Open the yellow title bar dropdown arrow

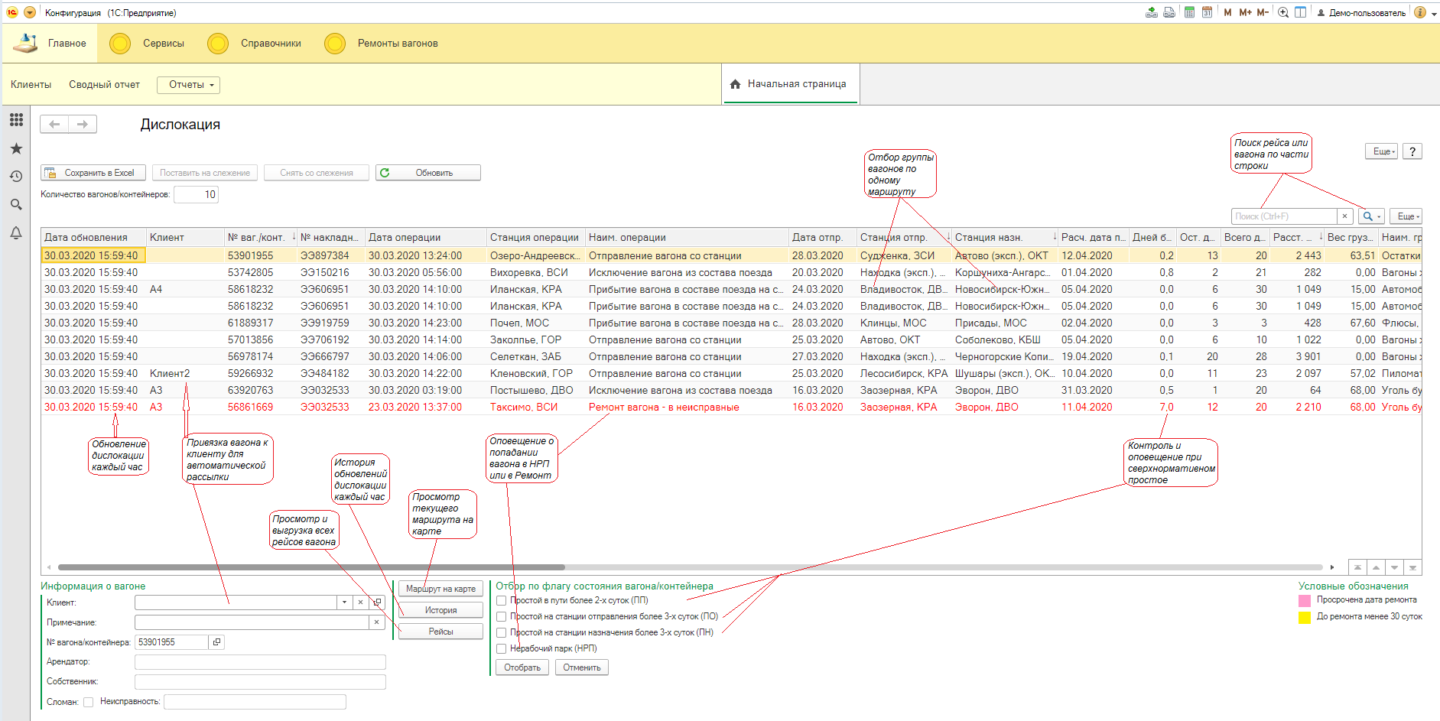[29, 12]
